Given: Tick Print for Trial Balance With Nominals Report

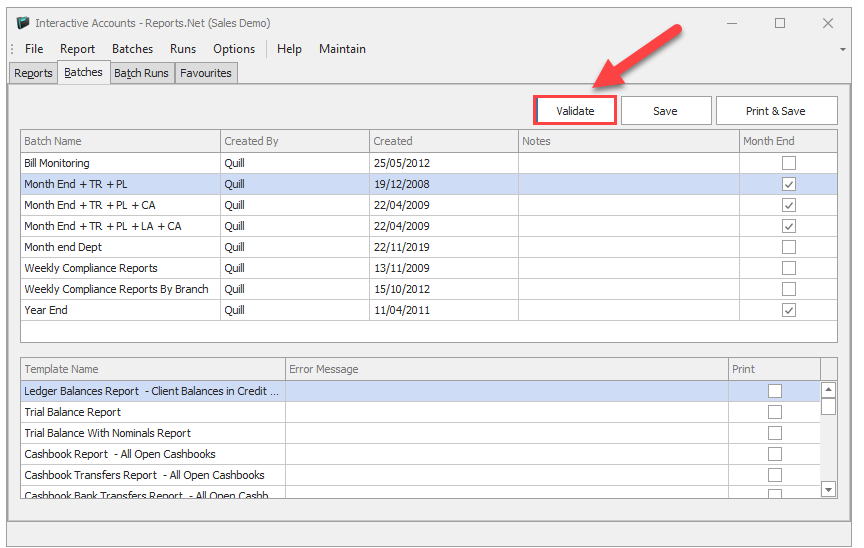Looking at the screenshot, I should (x=775, y=433).
